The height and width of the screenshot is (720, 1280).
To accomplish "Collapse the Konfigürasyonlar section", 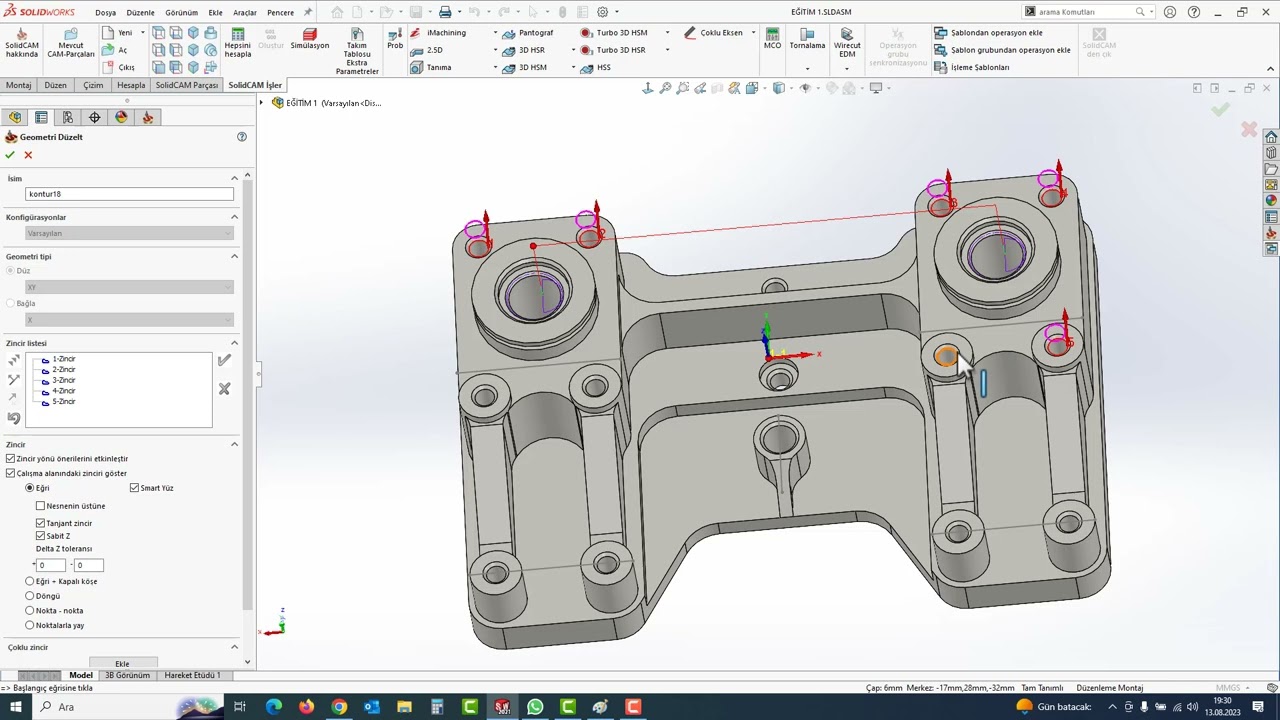I will pos(234,217).
